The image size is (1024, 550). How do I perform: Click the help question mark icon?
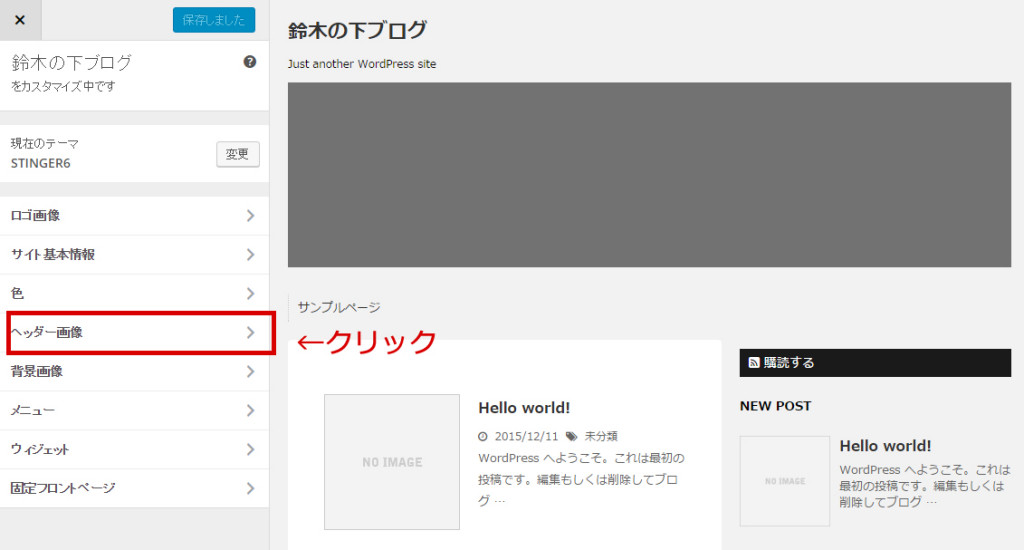tap(250, 62)
